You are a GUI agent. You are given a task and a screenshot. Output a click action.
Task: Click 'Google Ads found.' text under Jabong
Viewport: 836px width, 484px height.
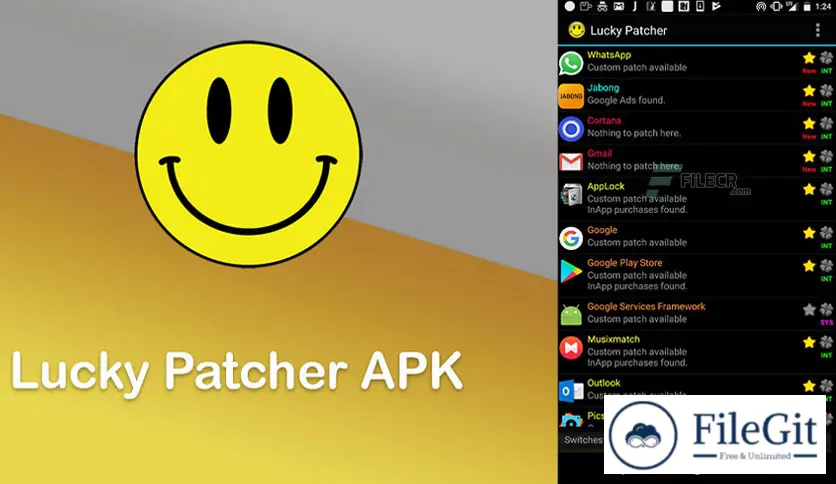point(626,100)
